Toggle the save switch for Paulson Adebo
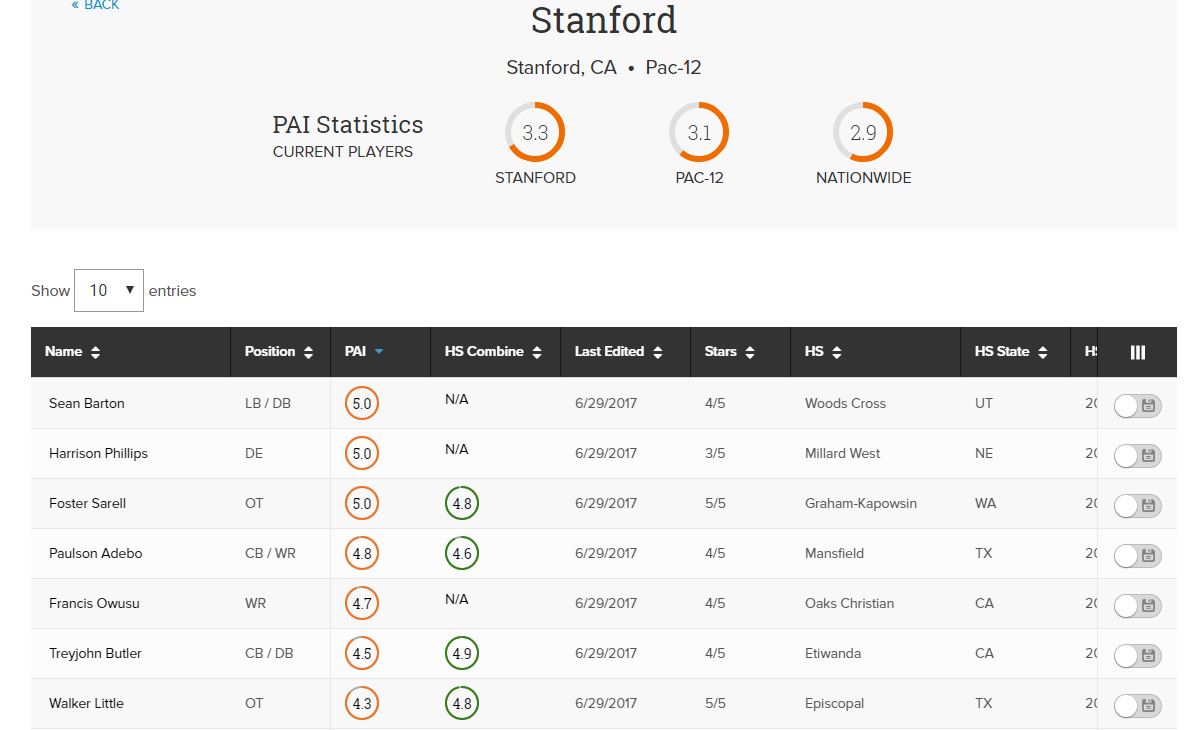This screenshot has height=730, width=1202. pos(1138,555)
